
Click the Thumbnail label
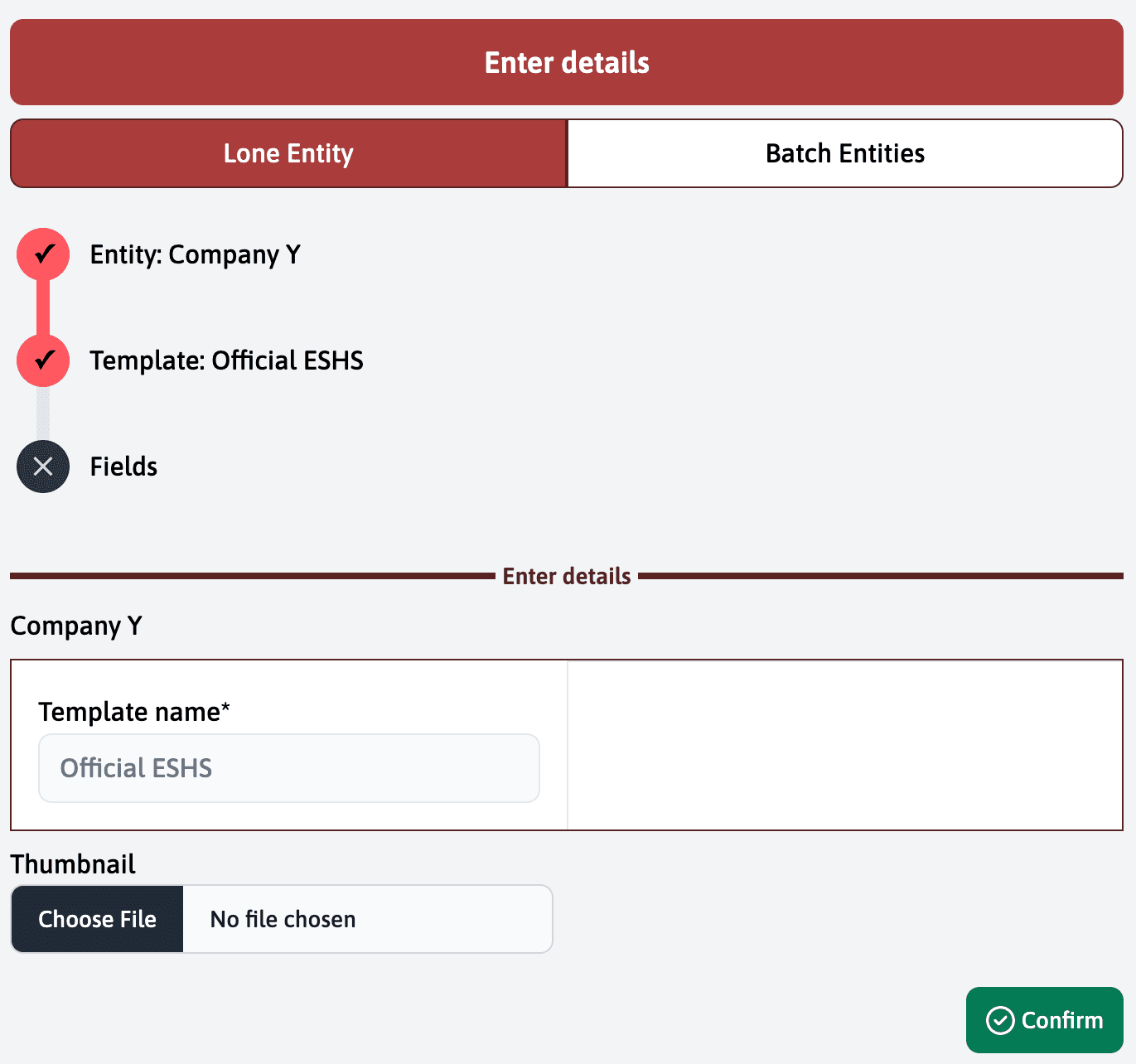tap(73, 864)
